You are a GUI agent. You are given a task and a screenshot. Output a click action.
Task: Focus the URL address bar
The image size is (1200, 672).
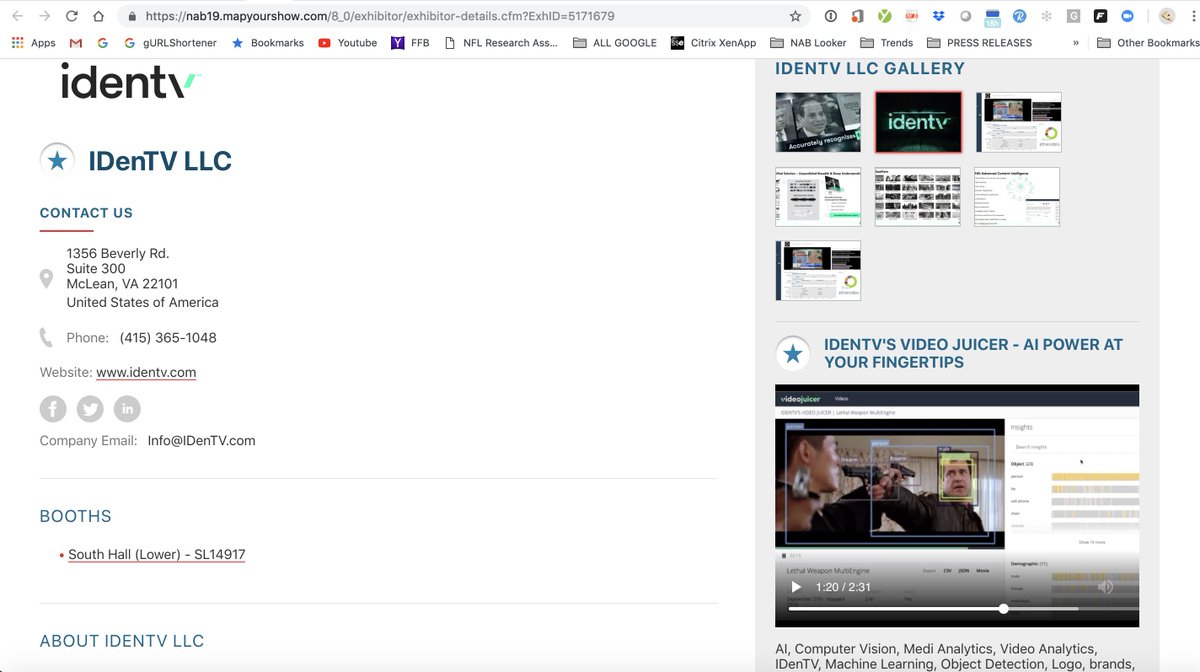(x=465, y=16)
